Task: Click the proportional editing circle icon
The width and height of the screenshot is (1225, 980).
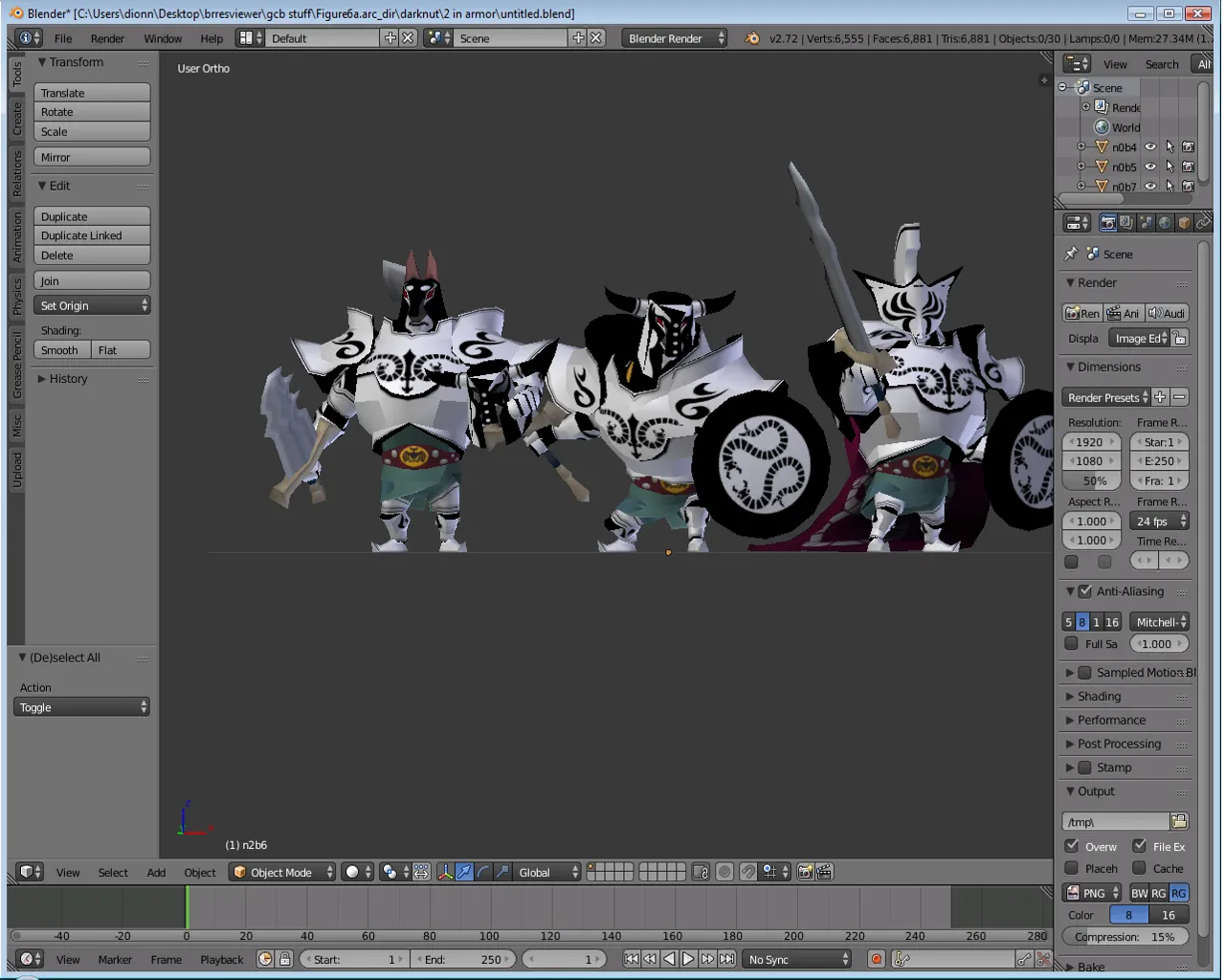Action: point(724,872)
